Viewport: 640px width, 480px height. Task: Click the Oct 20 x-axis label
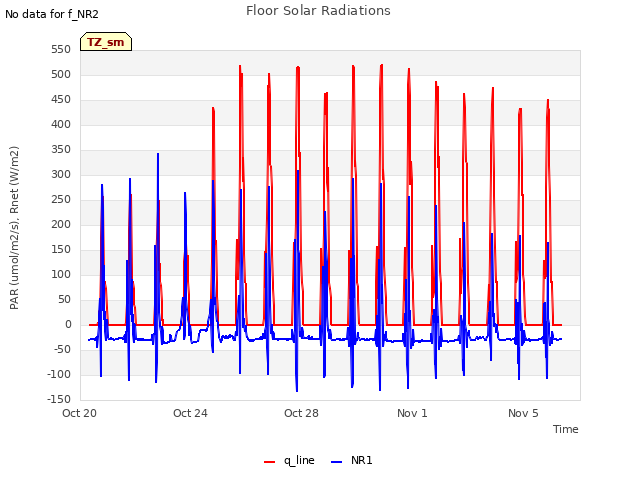(x=79, y=413)
